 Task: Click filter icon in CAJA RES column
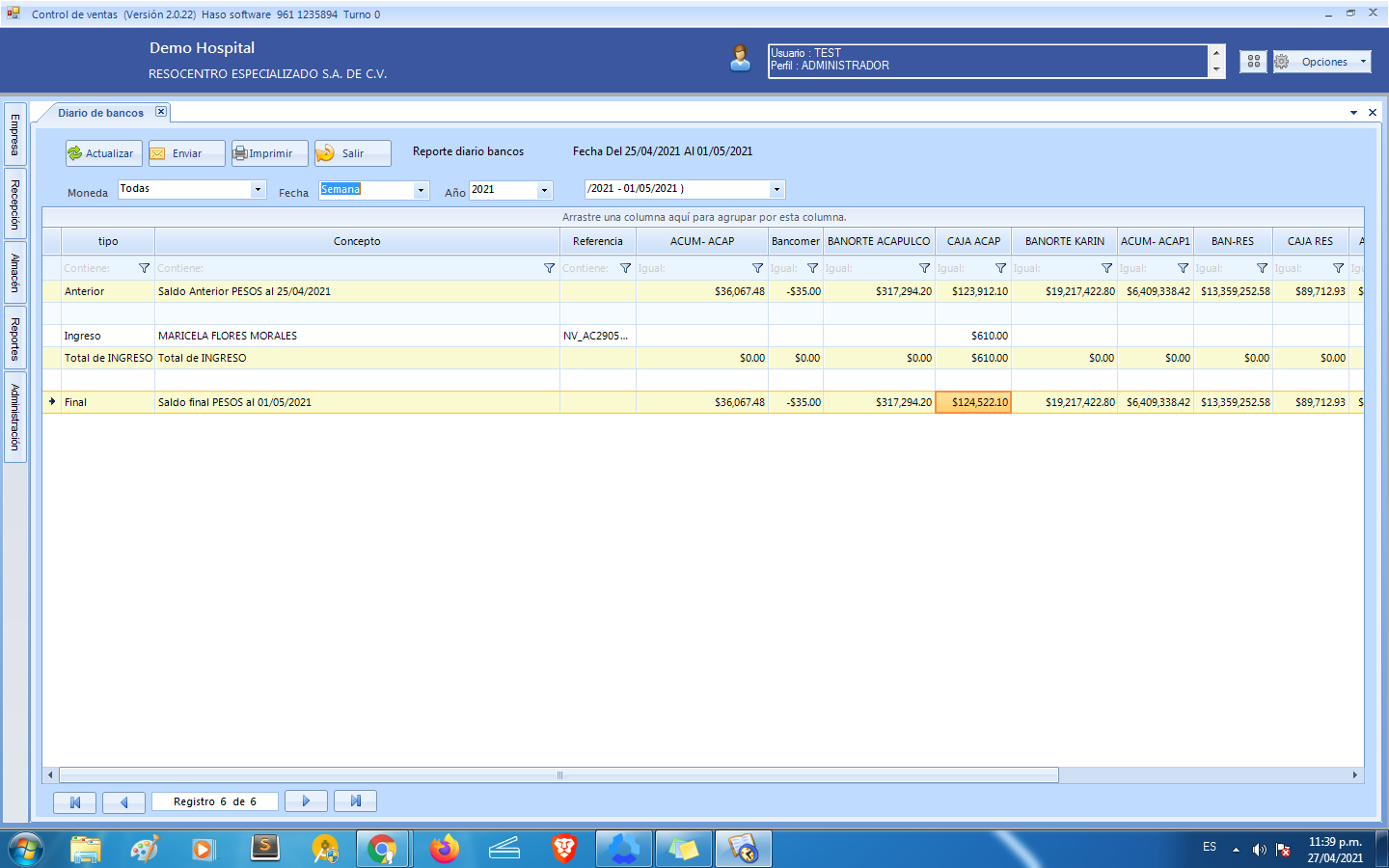[x=1338, y=268]
